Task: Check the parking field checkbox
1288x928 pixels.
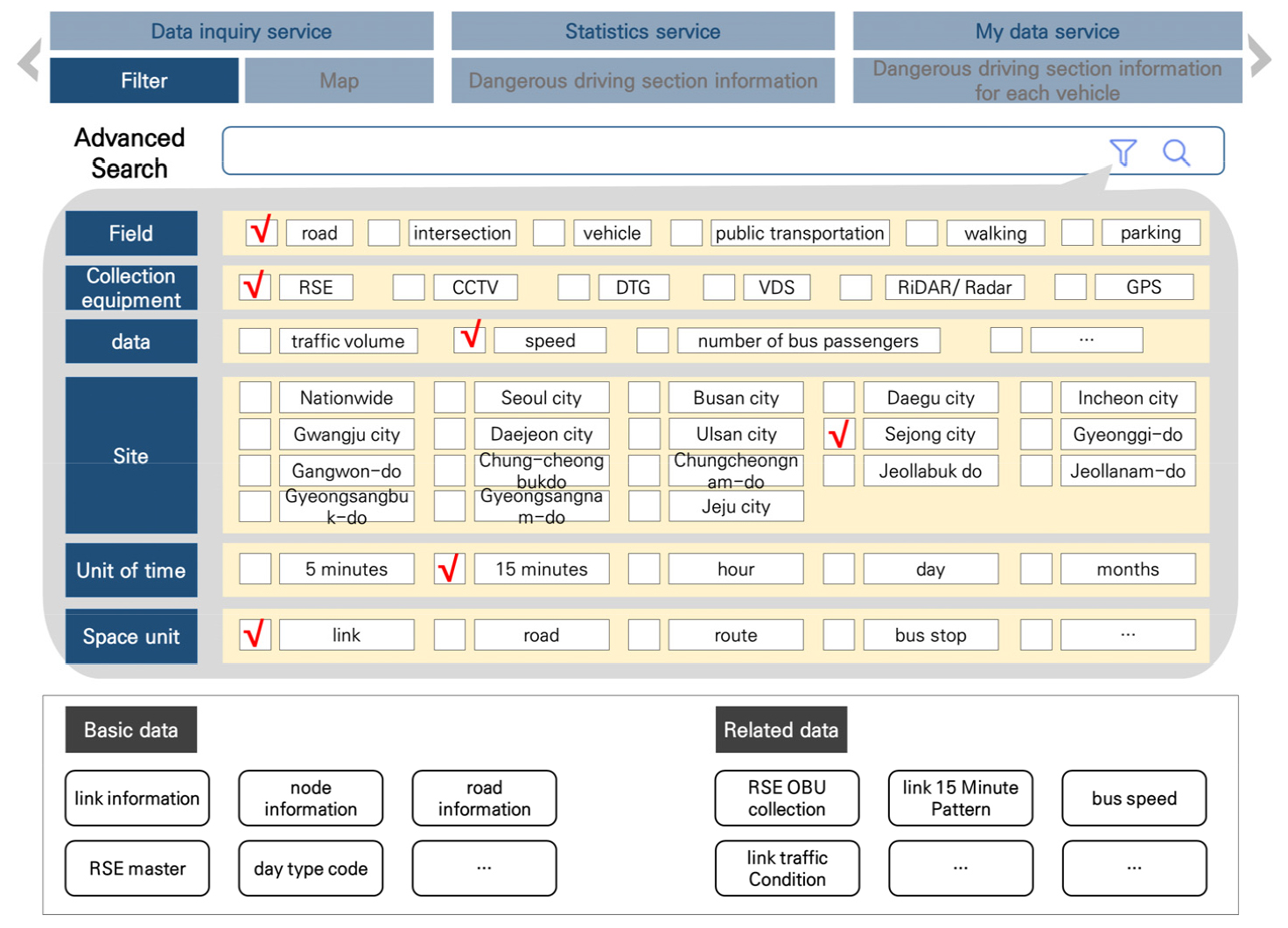Action: (1077, 233)
